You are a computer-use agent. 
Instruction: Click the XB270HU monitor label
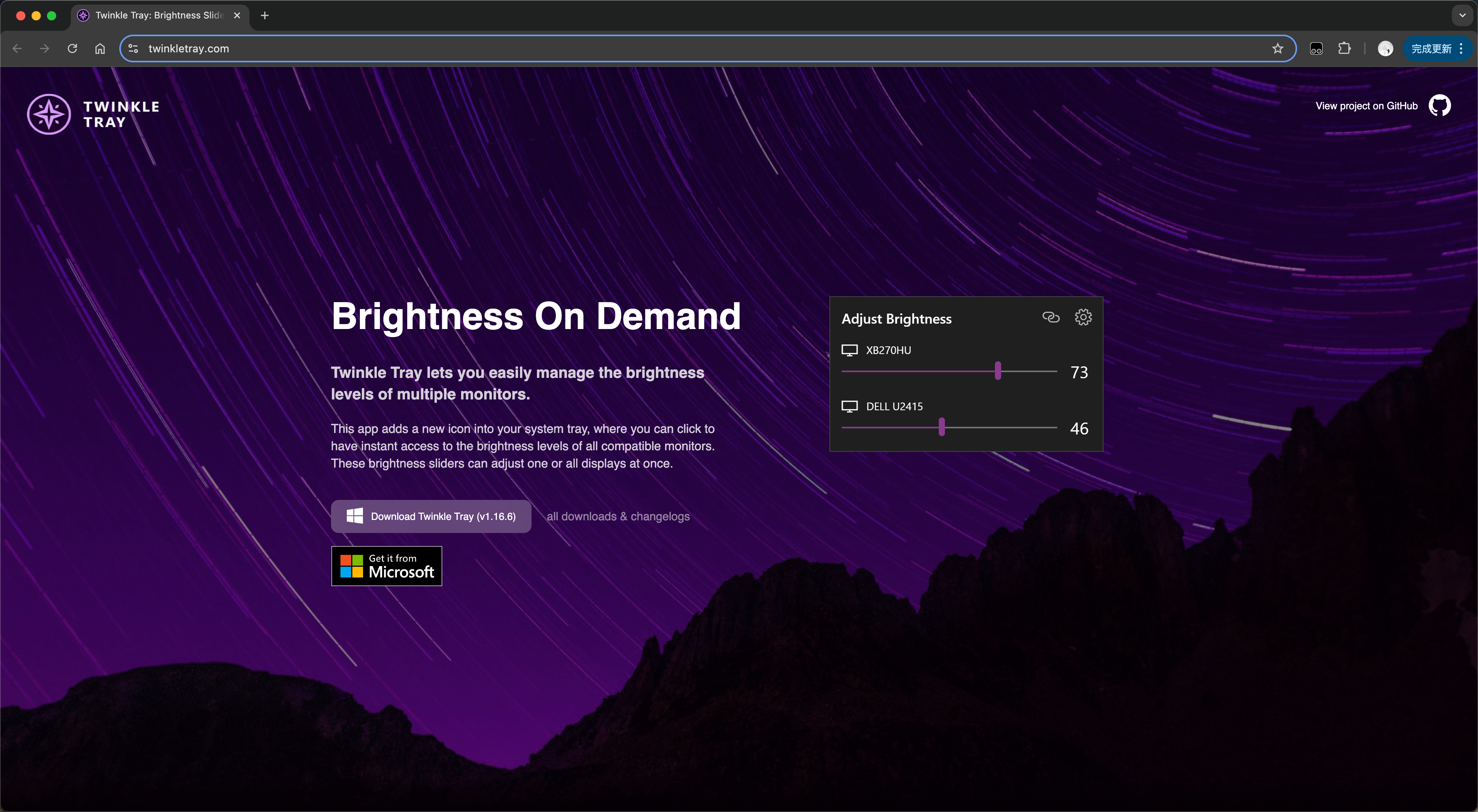888,350
